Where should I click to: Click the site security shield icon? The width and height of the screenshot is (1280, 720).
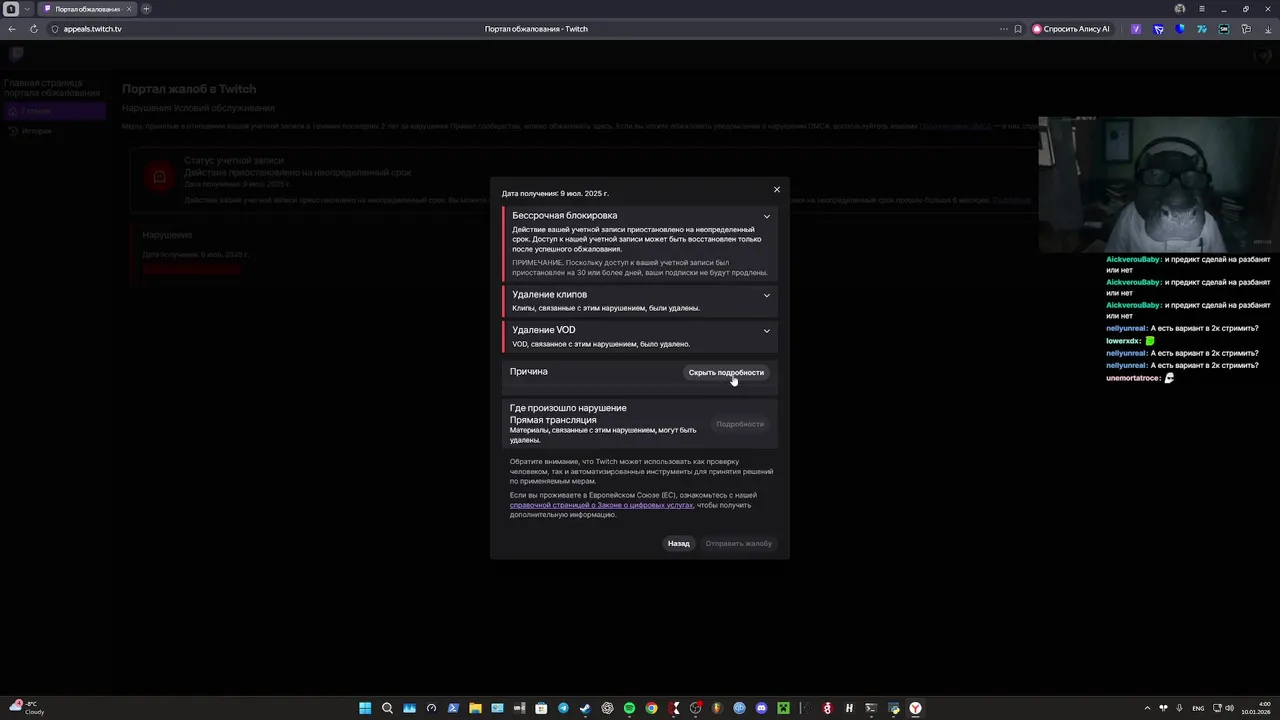pyautogui.click(x=55, y=29)
